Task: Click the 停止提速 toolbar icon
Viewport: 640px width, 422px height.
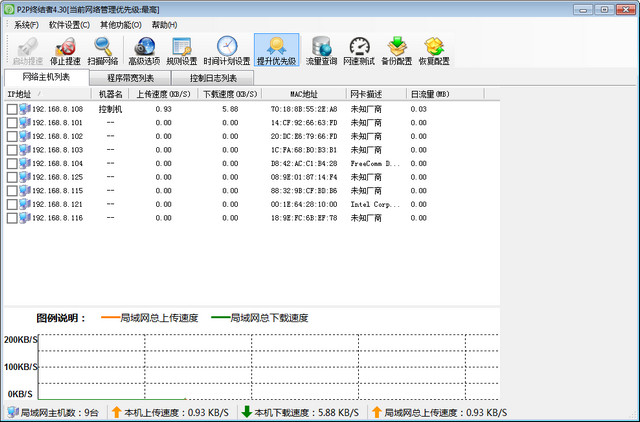Action: (x=68, y=50)
